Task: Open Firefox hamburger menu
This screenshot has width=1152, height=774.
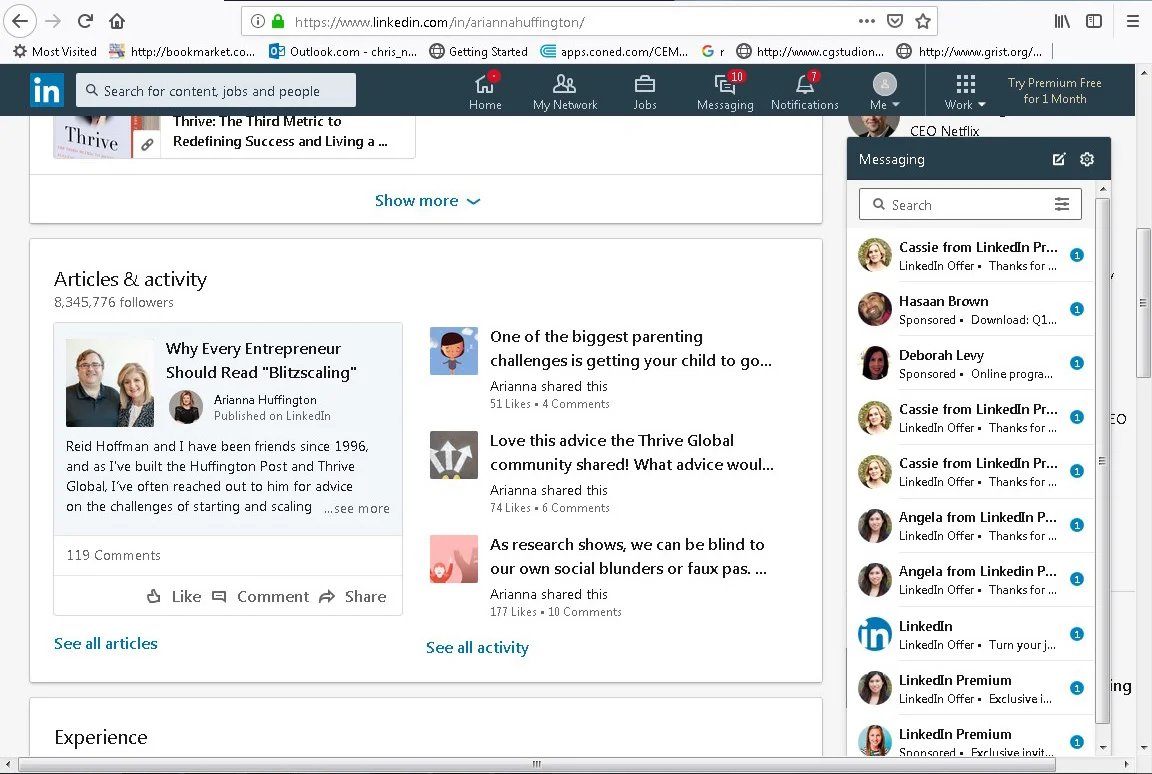Action: (x=1133, y=21)
